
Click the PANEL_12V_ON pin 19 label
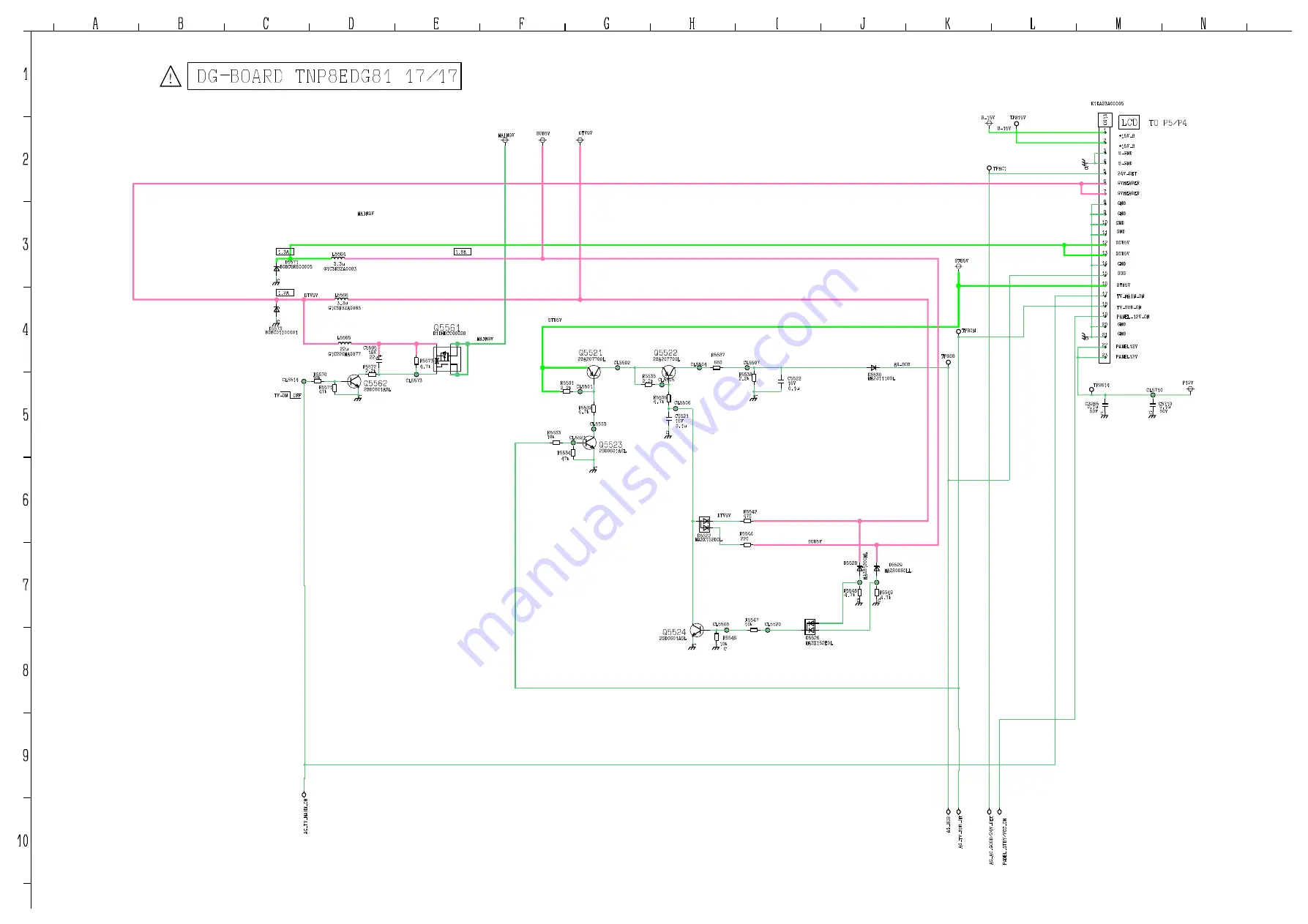pos(1133,317)
